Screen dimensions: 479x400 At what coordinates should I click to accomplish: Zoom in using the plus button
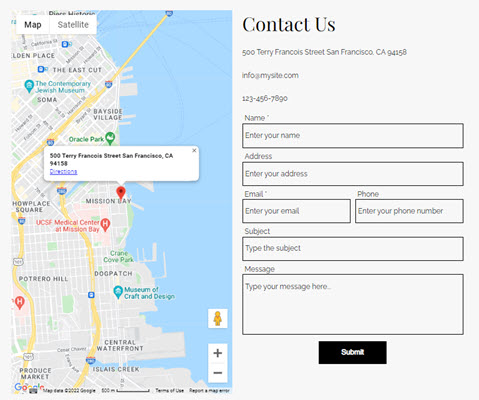tap(218, 353)
